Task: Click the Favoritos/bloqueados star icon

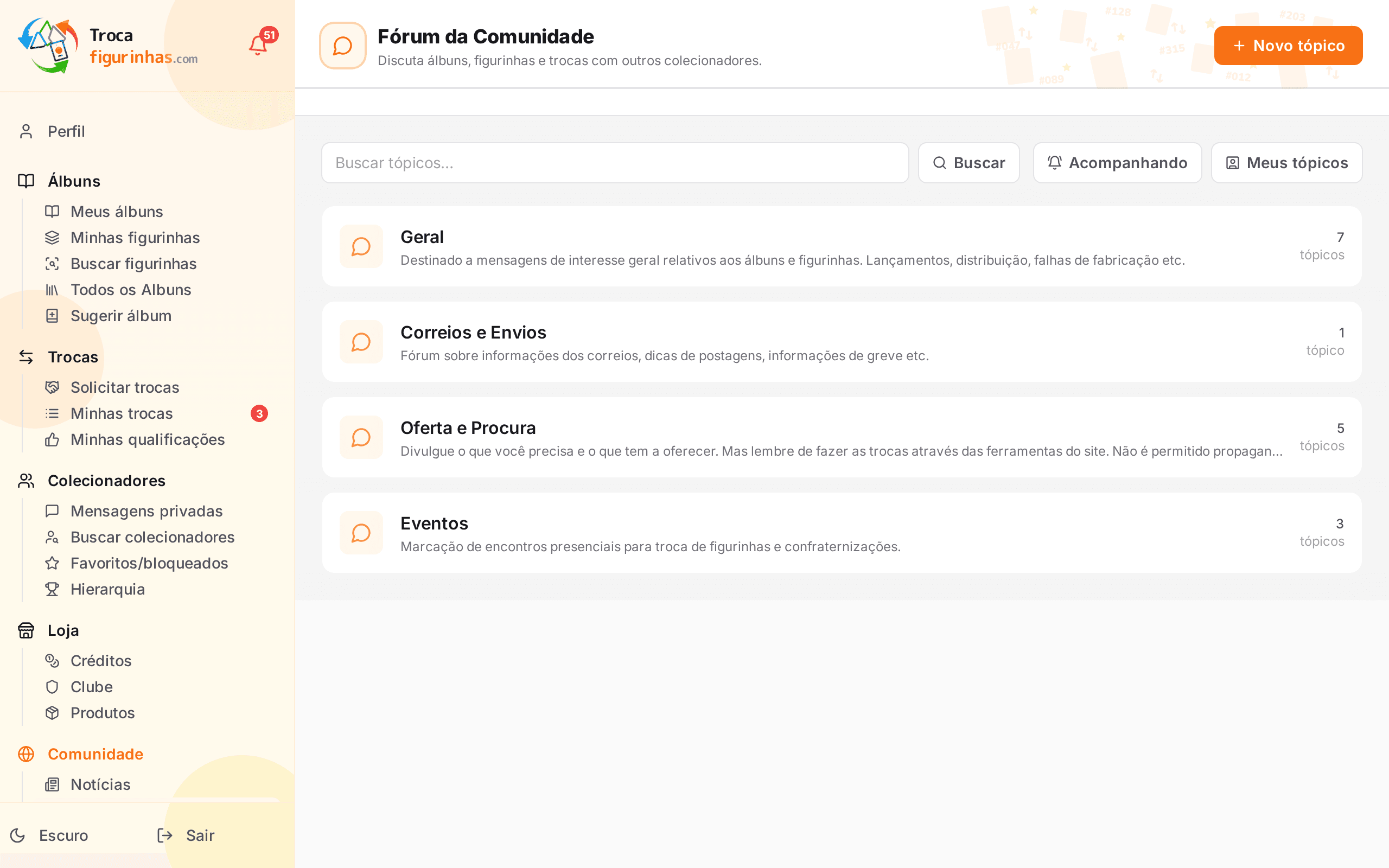Action: (52, 563)
